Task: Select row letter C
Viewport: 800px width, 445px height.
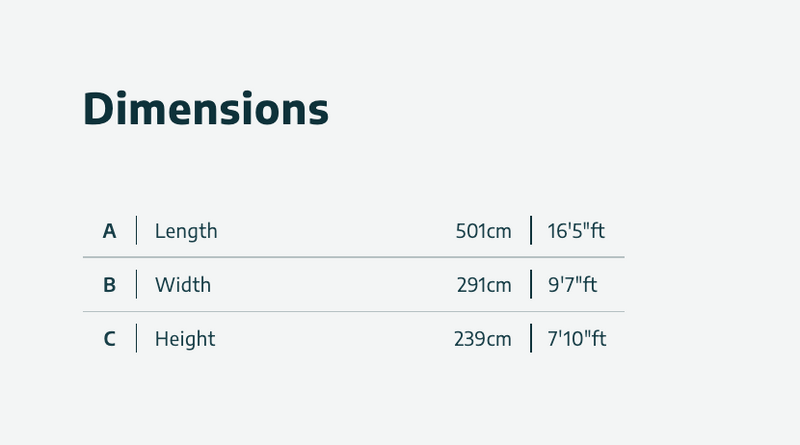Action: (110, 339)
